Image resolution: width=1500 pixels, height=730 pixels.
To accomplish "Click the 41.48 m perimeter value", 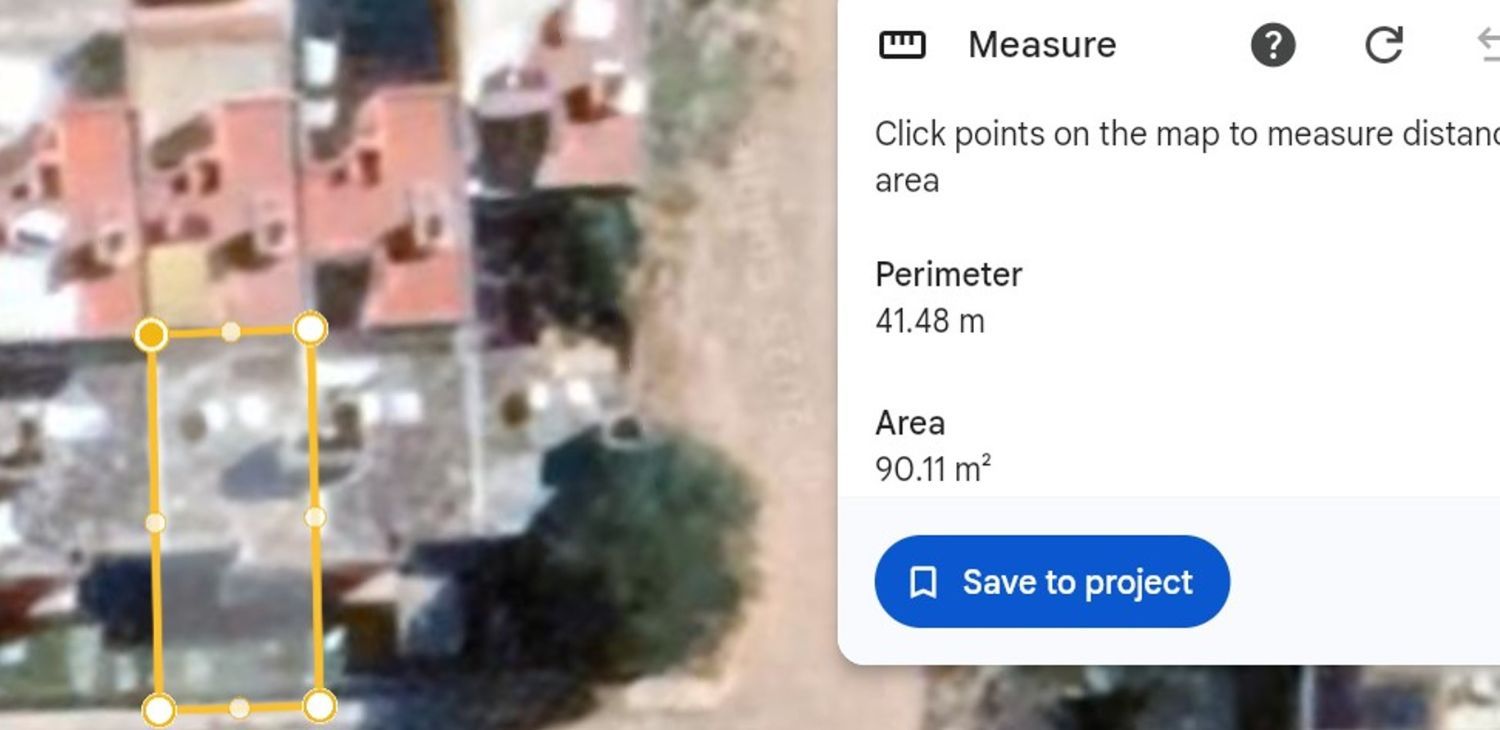I will coord(930,321).
